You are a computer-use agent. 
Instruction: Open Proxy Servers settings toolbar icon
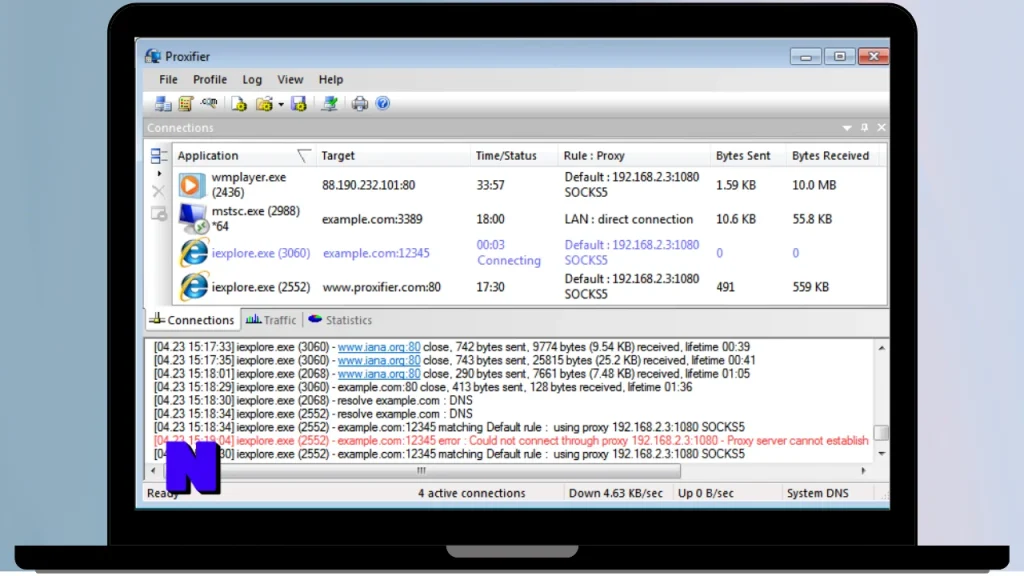click(163, 104)
